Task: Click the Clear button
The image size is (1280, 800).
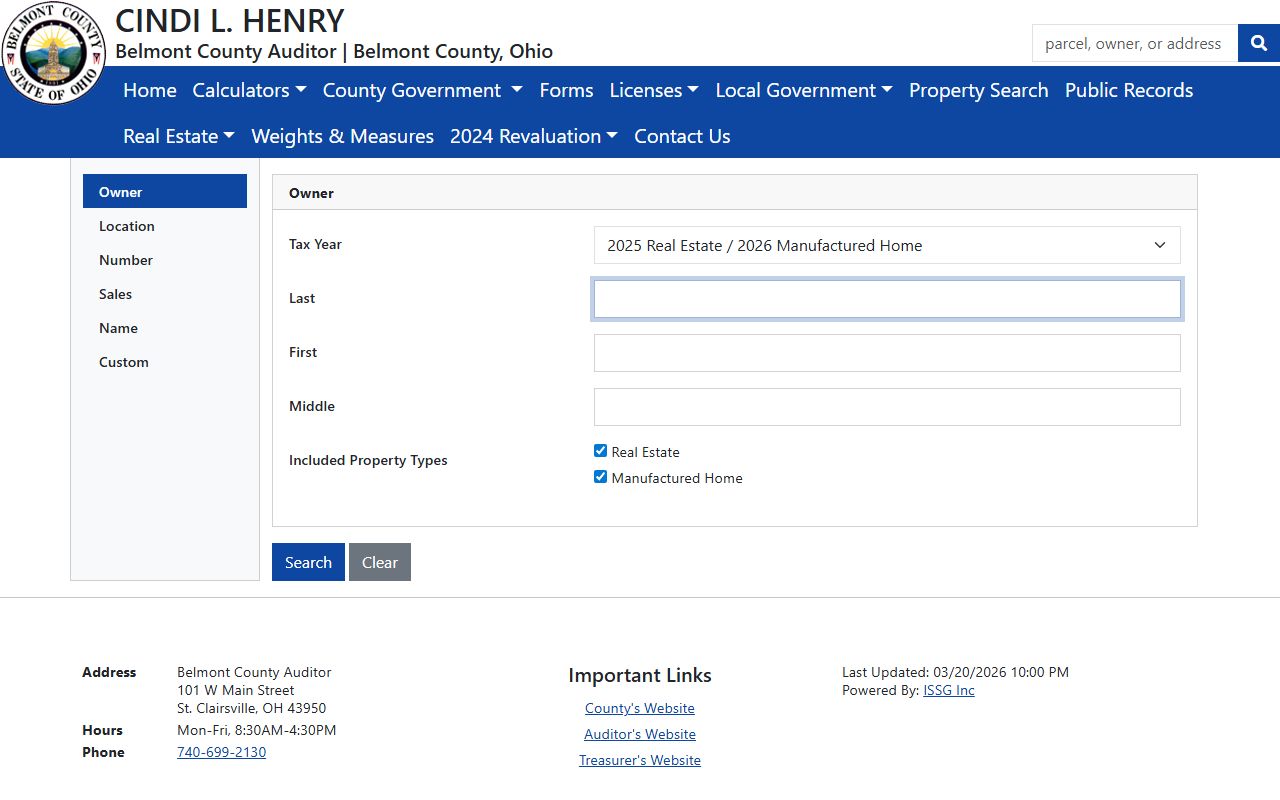Action: 380,562
